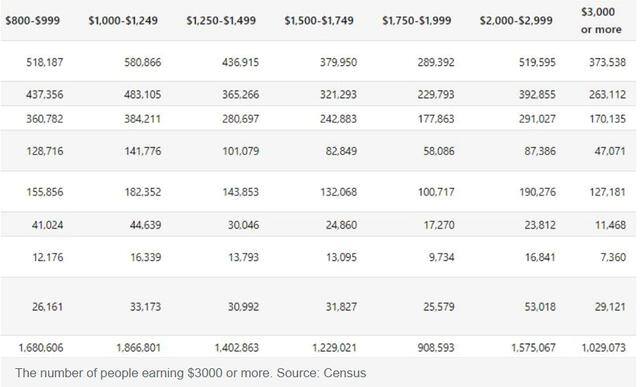Viewport: 640px width, 387px height.
Task: Select the cell with 7,360
Action: pyautogui.click(x=613, y=257)
